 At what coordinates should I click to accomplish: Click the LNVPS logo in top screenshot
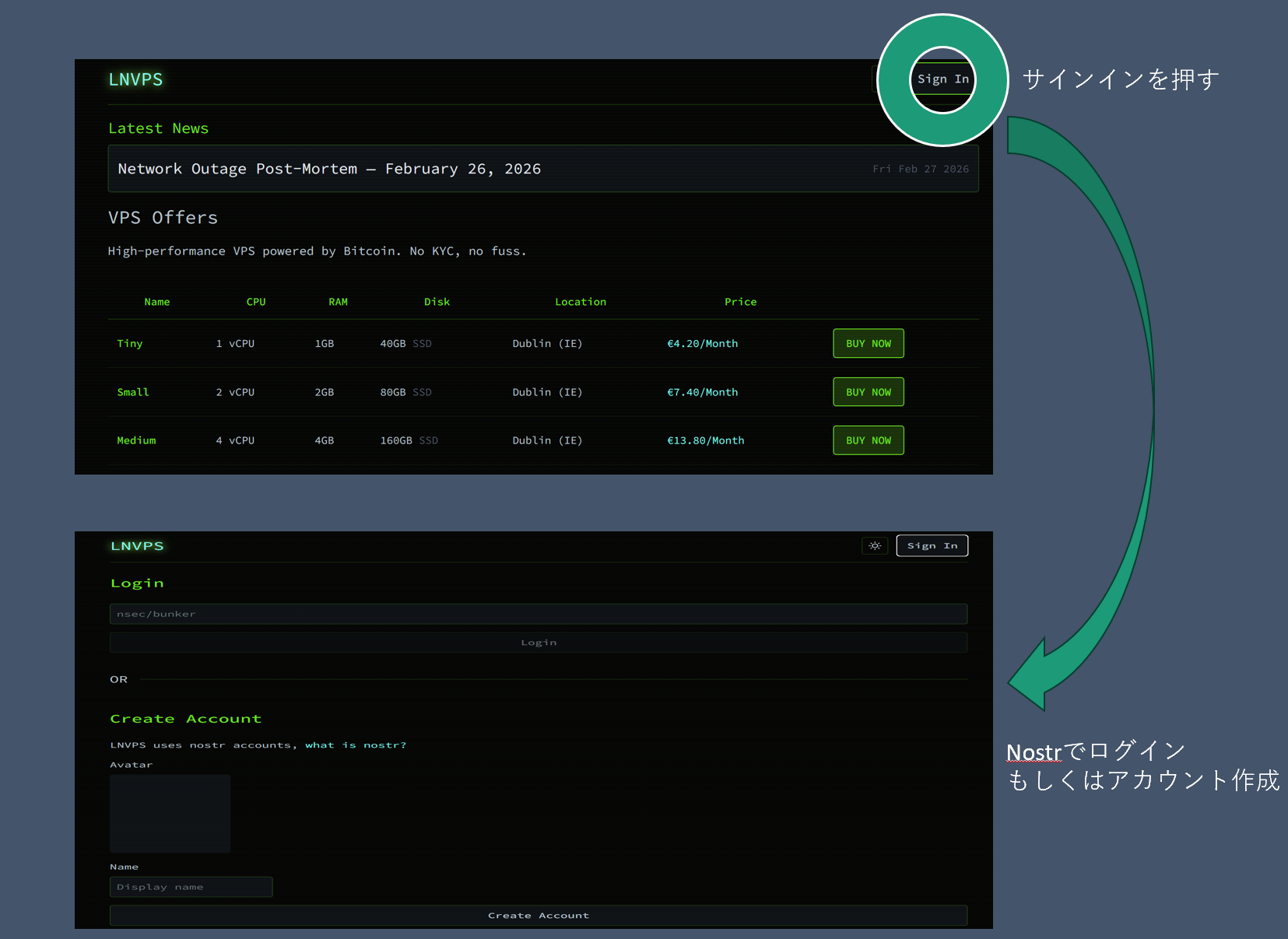tap(135, 80)
